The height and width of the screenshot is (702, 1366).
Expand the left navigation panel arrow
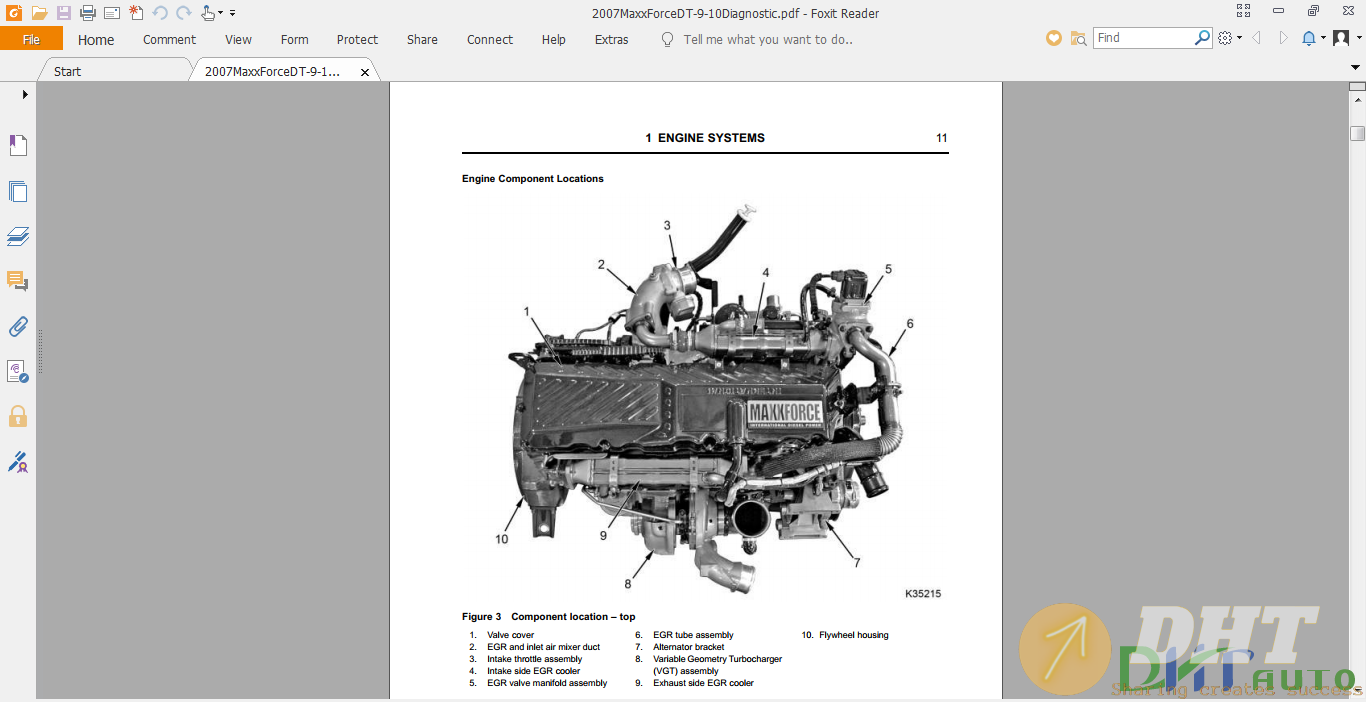pyautogui.click(x=25, y=94)
